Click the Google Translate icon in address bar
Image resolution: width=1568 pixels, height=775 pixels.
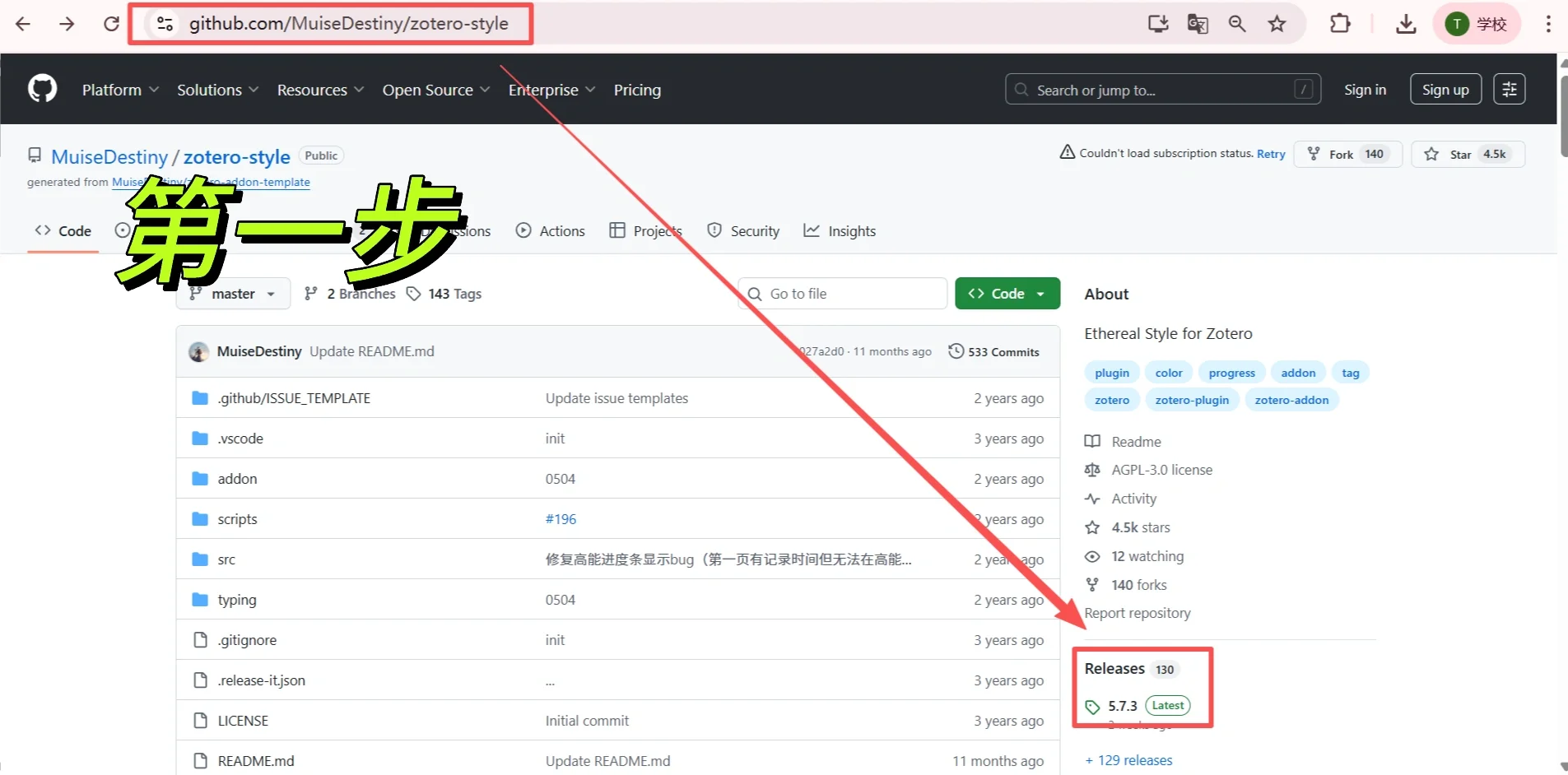pyautogui.click(x=1198, y=24)
